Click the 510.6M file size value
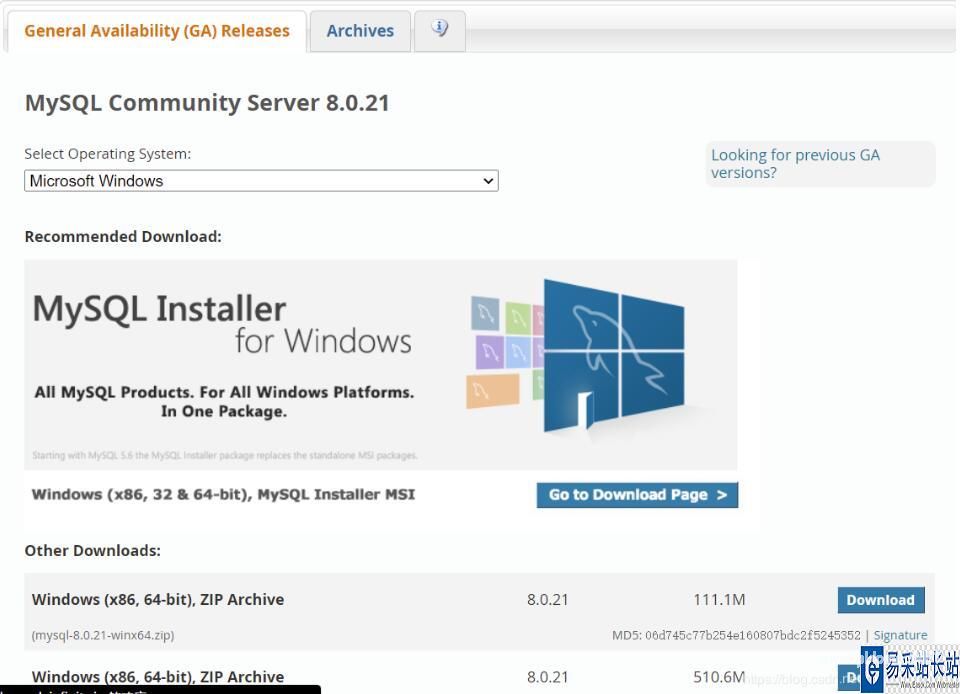Image resolution: width=960 pixels, height=694 pixels. pyautogui.click(x=719, y=677)
